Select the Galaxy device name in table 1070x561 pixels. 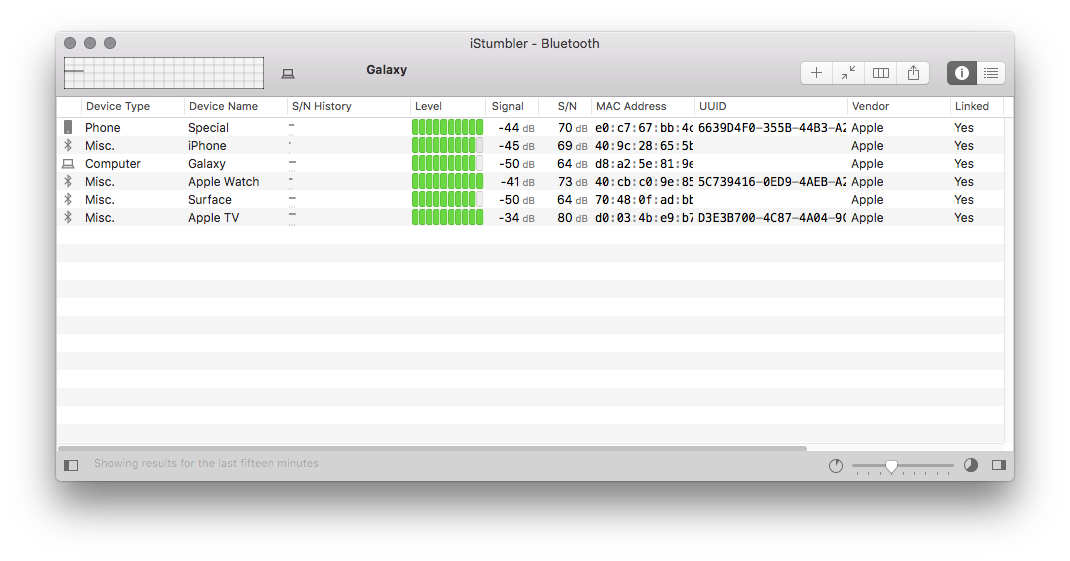[206, 164]
